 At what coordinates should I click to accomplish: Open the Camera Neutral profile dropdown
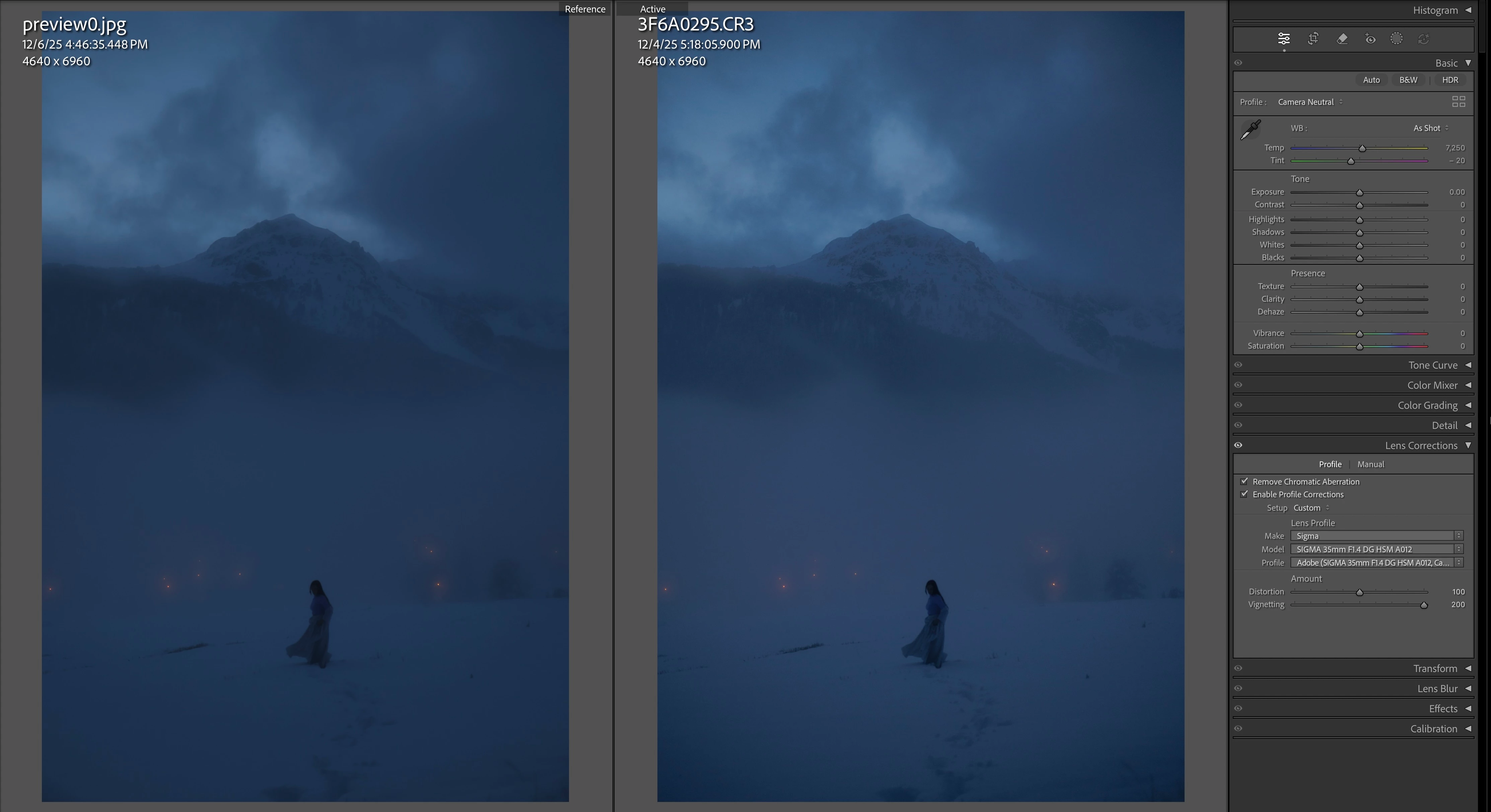(x=1310, y=102)
